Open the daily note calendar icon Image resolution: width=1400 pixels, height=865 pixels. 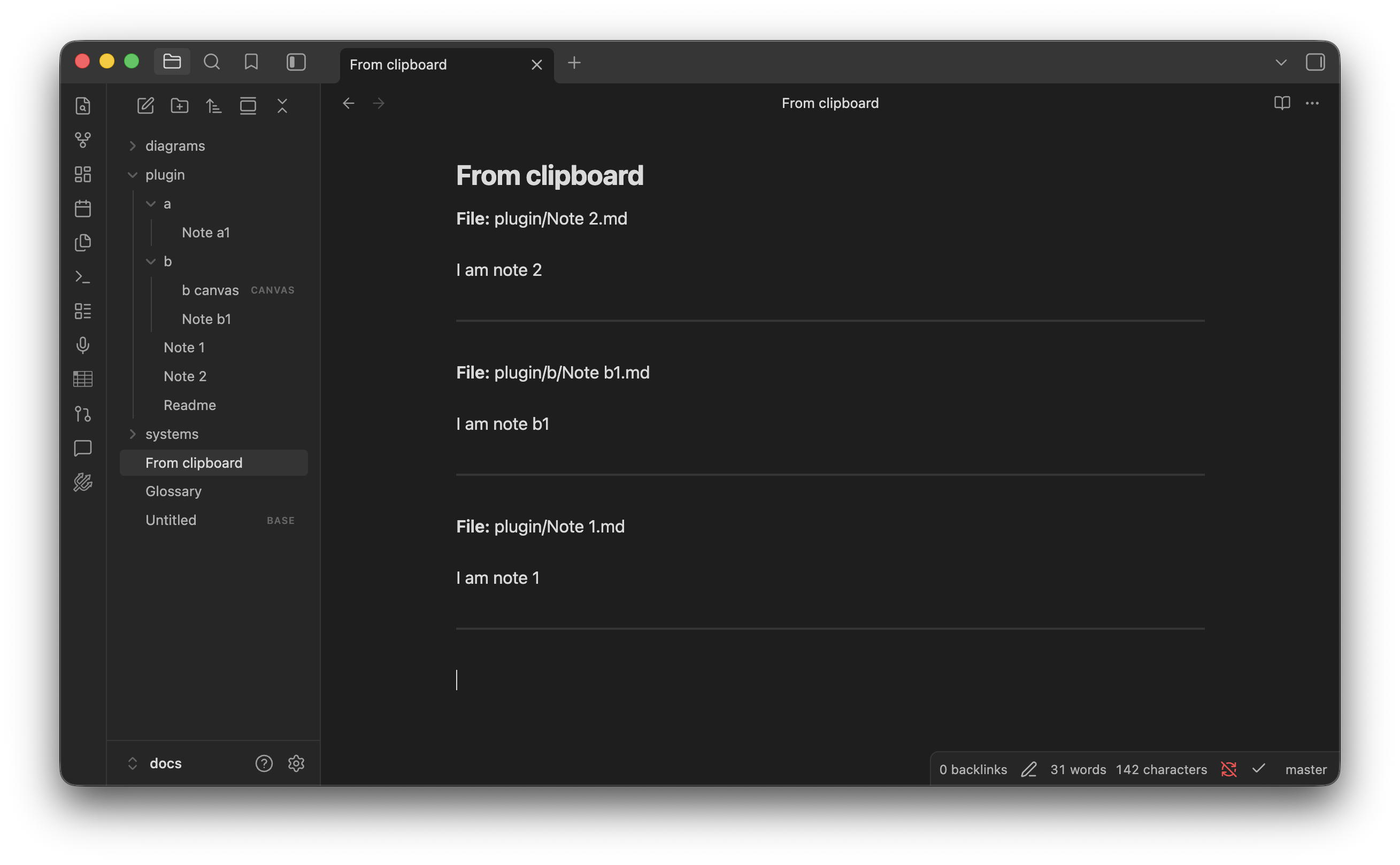pos(83,208)
